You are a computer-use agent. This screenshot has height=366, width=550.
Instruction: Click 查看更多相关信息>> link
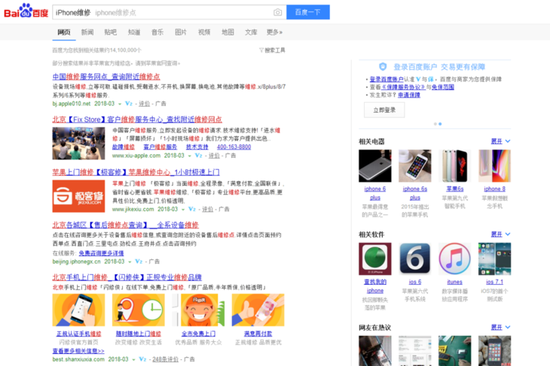point(78,351)
